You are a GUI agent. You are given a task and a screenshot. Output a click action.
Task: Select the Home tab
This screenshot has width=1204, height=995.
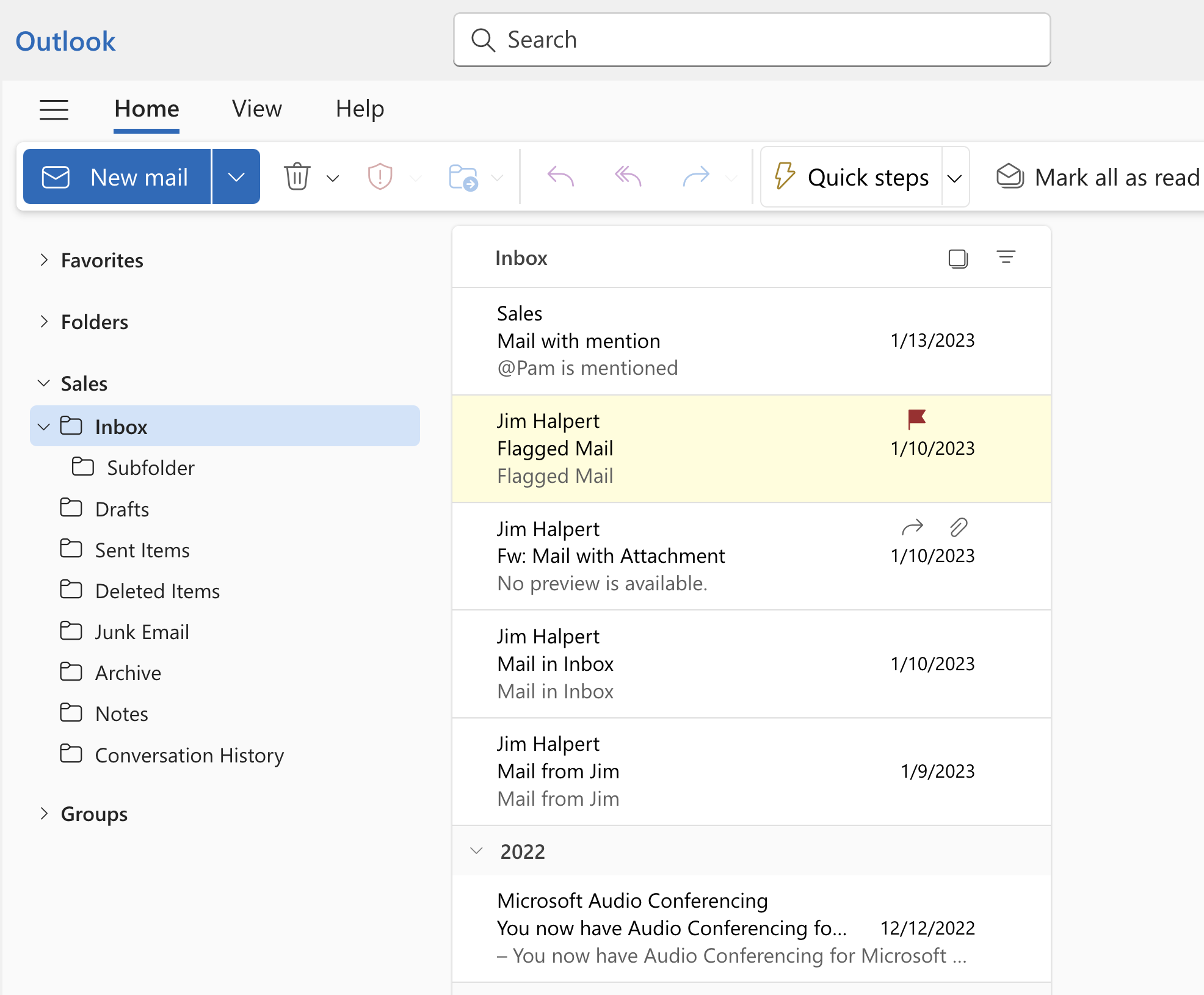(x=147, y=108)
